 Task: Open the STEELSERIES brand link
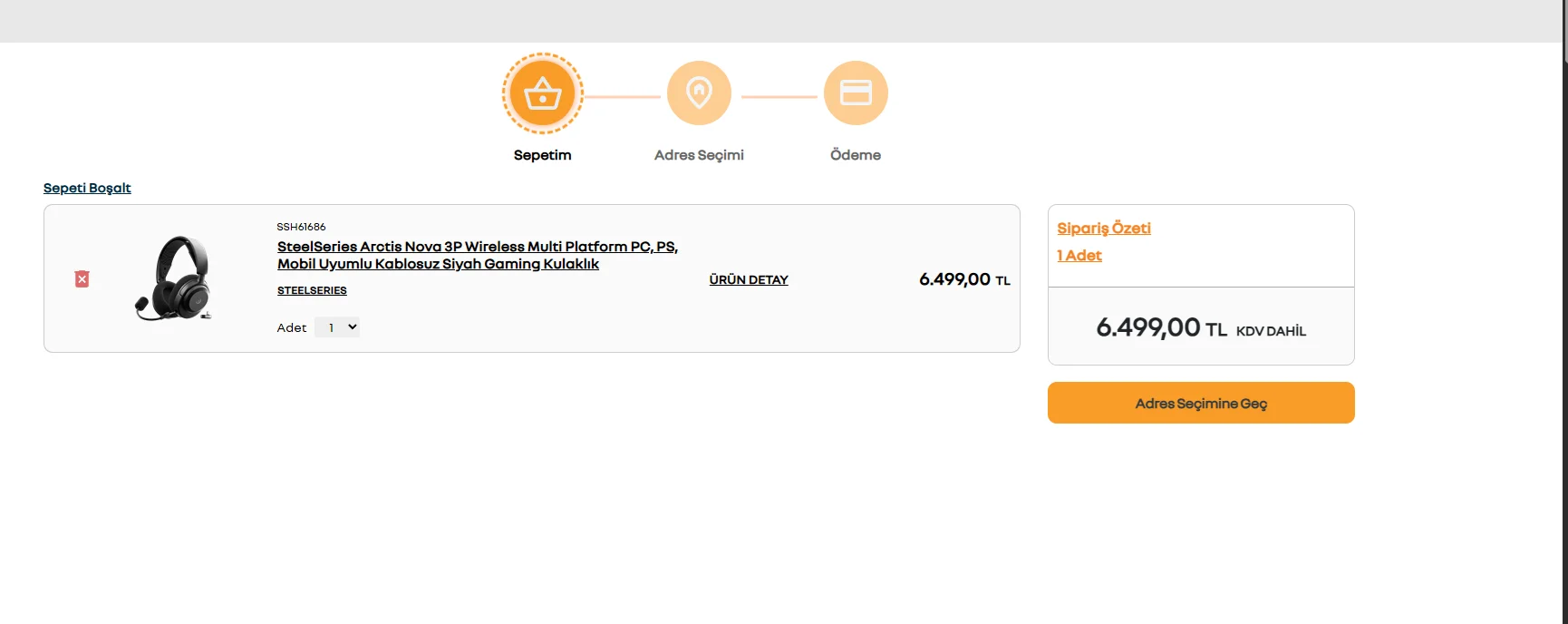click(x=312, y=290)
